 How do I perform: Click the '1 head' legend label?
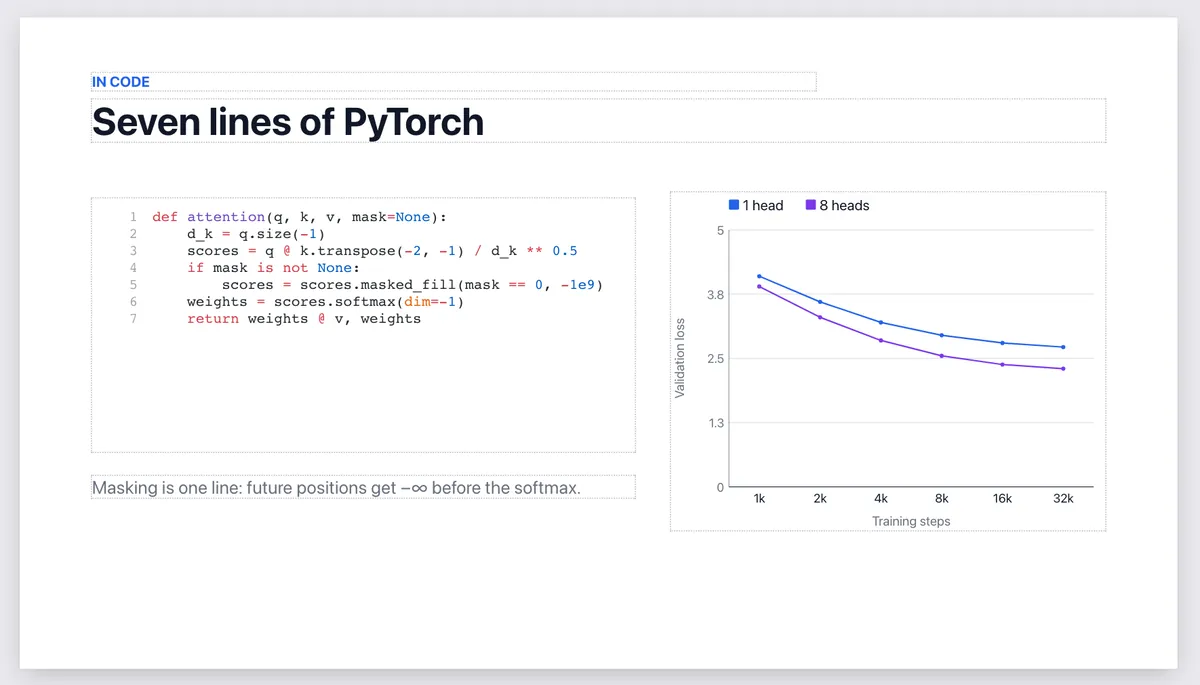pos(763,205)
